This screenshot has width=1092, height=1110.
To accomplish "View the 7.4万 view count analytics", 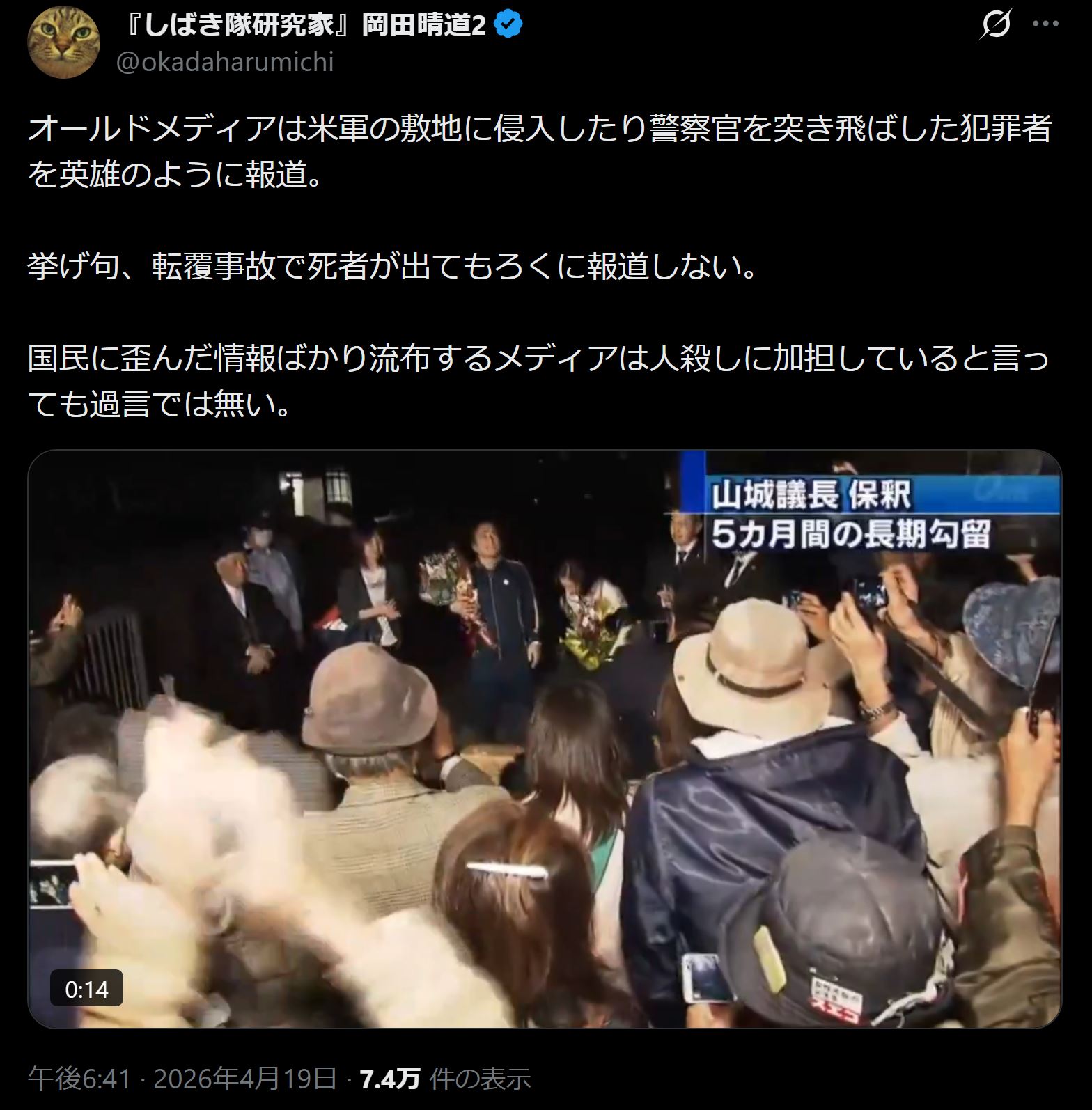I will coord(390,1079).
